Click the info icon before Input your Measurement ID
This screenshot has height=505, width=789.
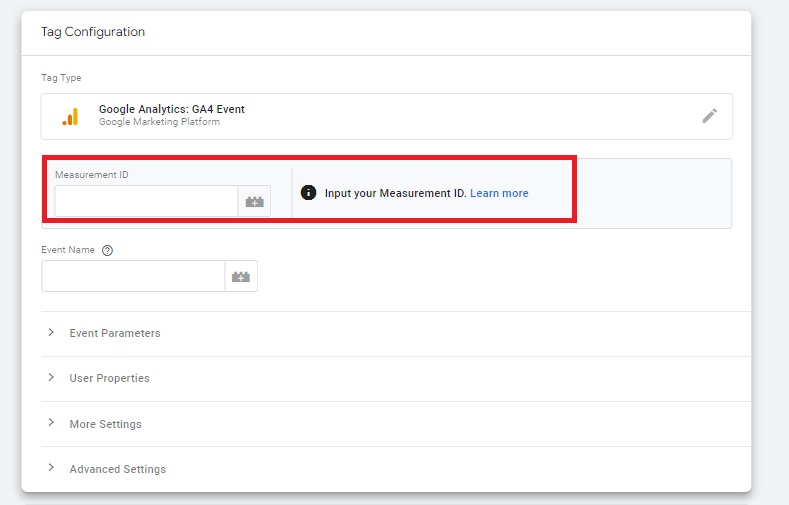coord(308,193)
